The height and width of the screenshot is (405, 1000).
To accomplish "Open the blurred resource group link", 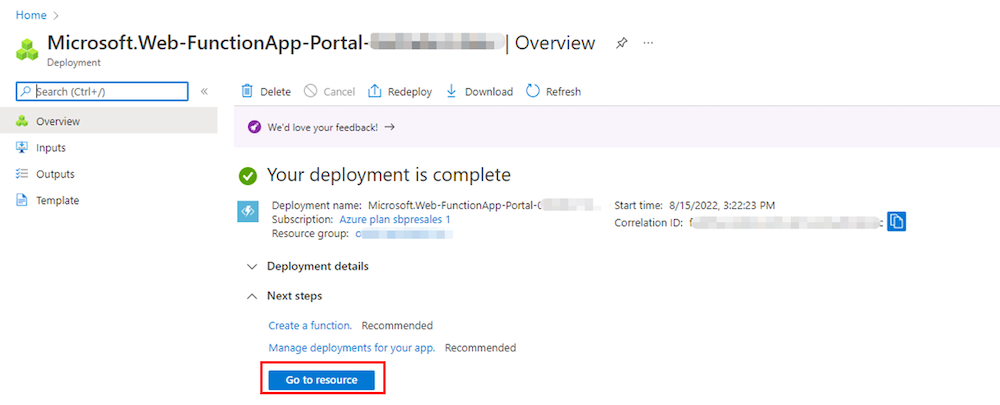I will tap(404, 234).
